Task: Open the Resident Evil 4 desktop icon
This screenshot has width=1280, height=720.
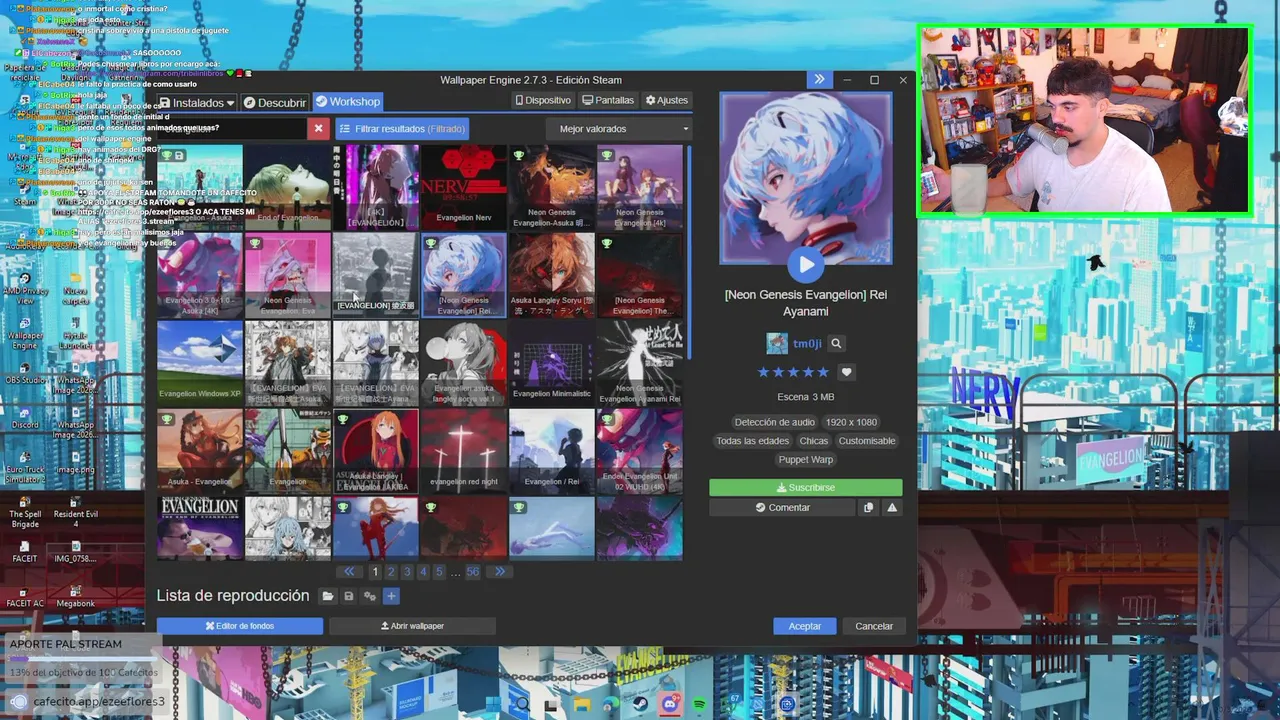Action: (76, 512)
